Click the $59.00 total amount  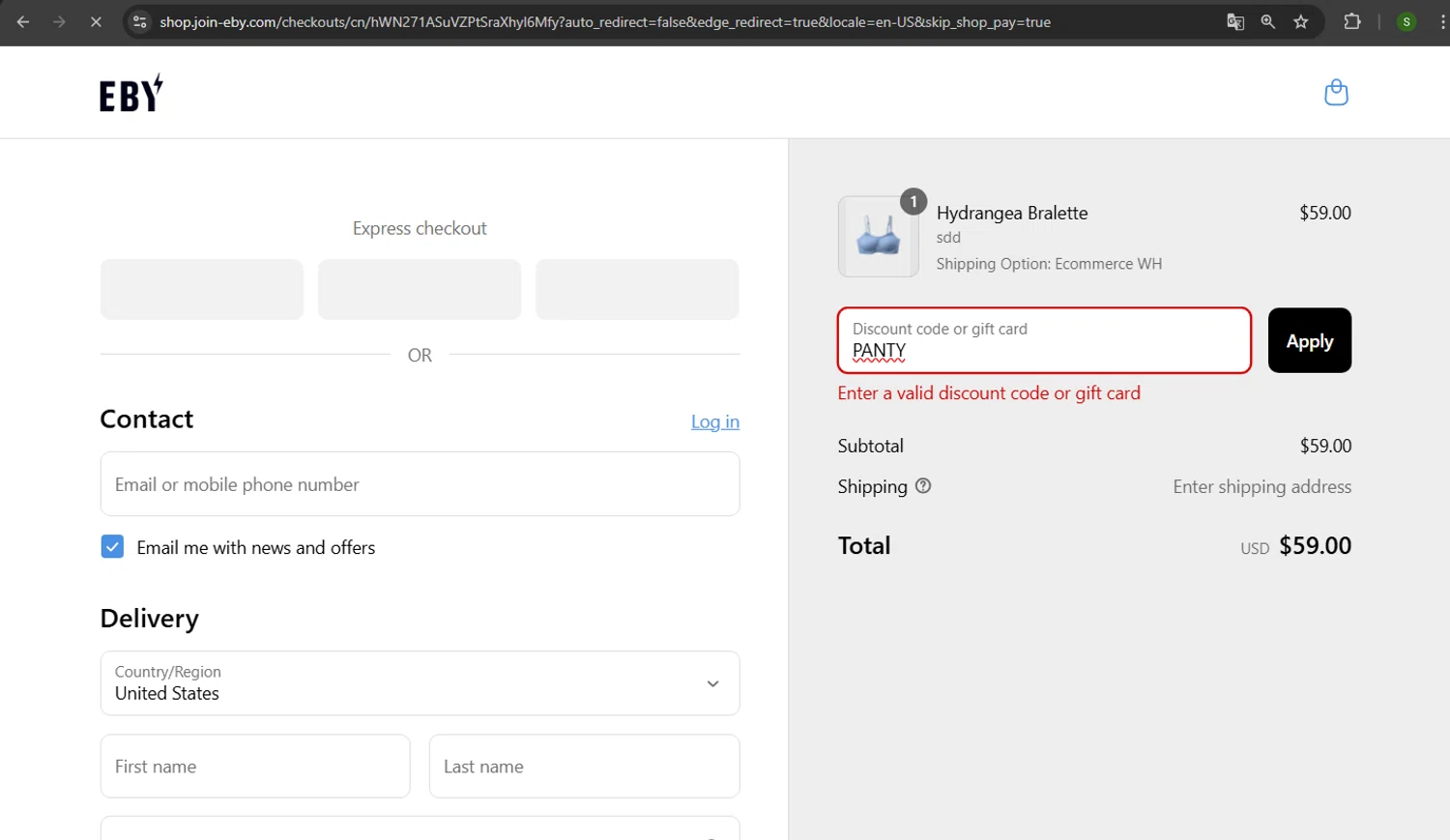(1315, 545)
